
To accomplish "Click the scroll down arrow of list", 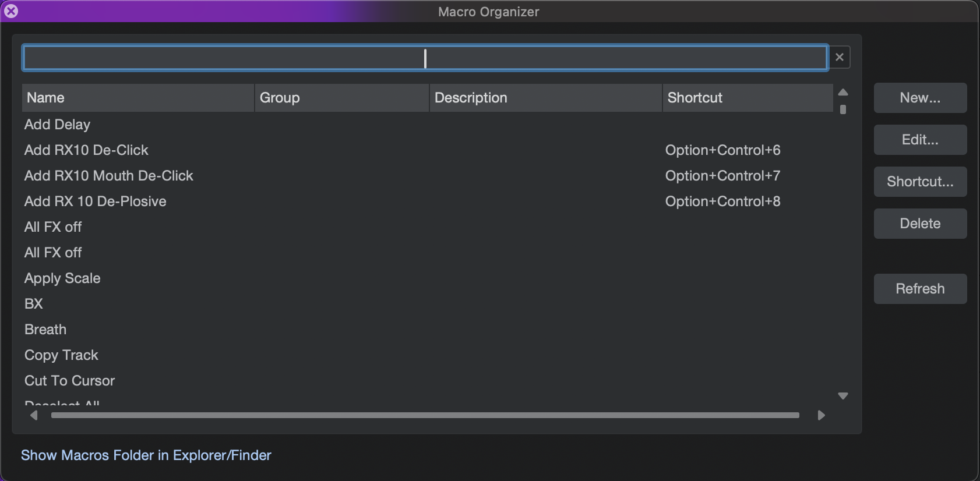I will pos(842,396).
